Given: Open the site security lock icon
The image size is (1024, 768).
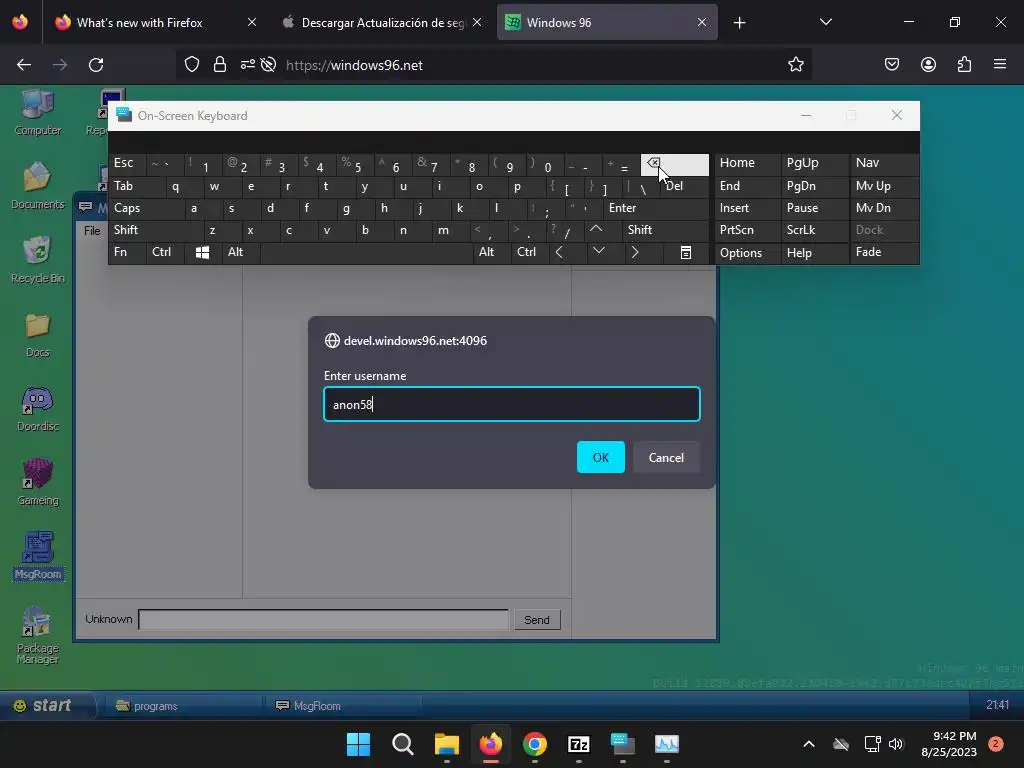Looking at the screenshot, I should tap(220, 65).
